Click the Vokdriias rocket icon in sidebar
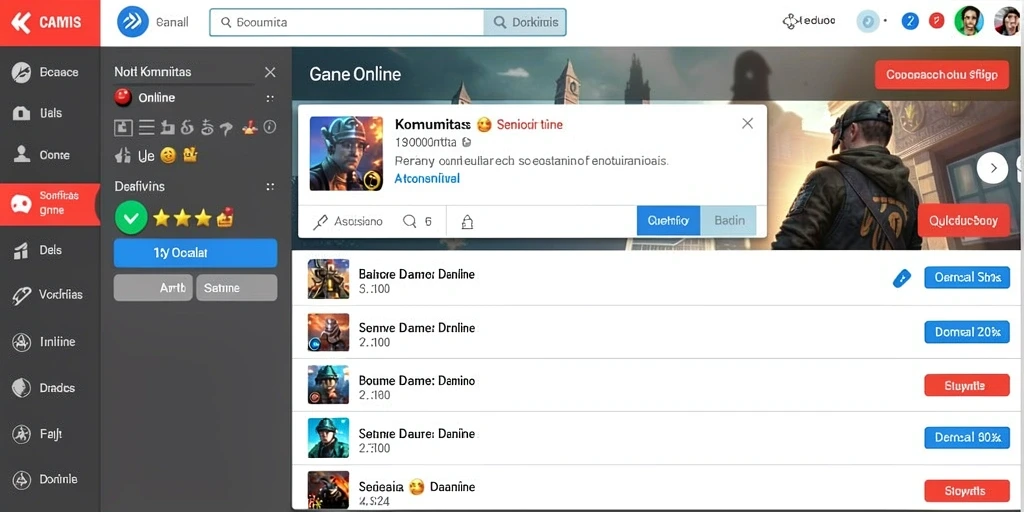This screenshot has width=1024, height=512. (x=22, y=295)
